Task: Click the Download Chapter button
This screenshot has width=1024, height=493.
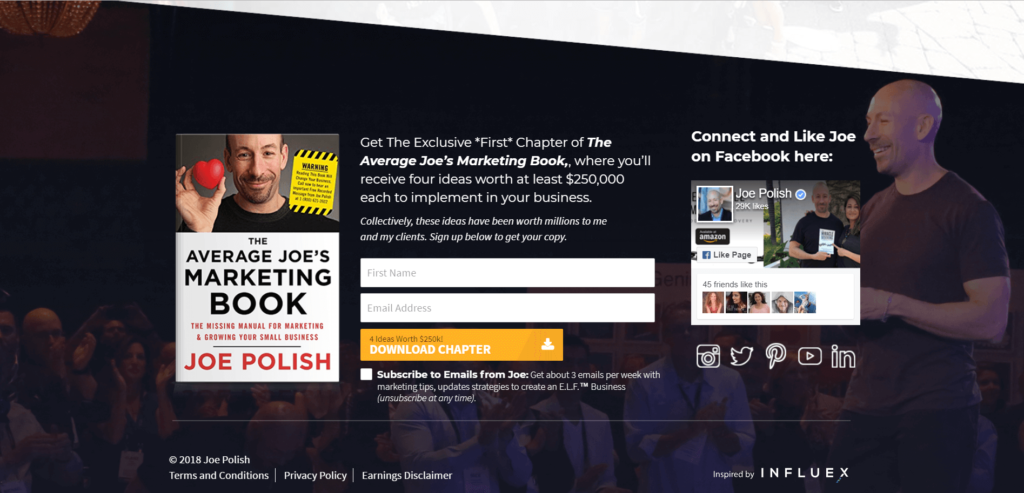Action: (x=461, y=345)
